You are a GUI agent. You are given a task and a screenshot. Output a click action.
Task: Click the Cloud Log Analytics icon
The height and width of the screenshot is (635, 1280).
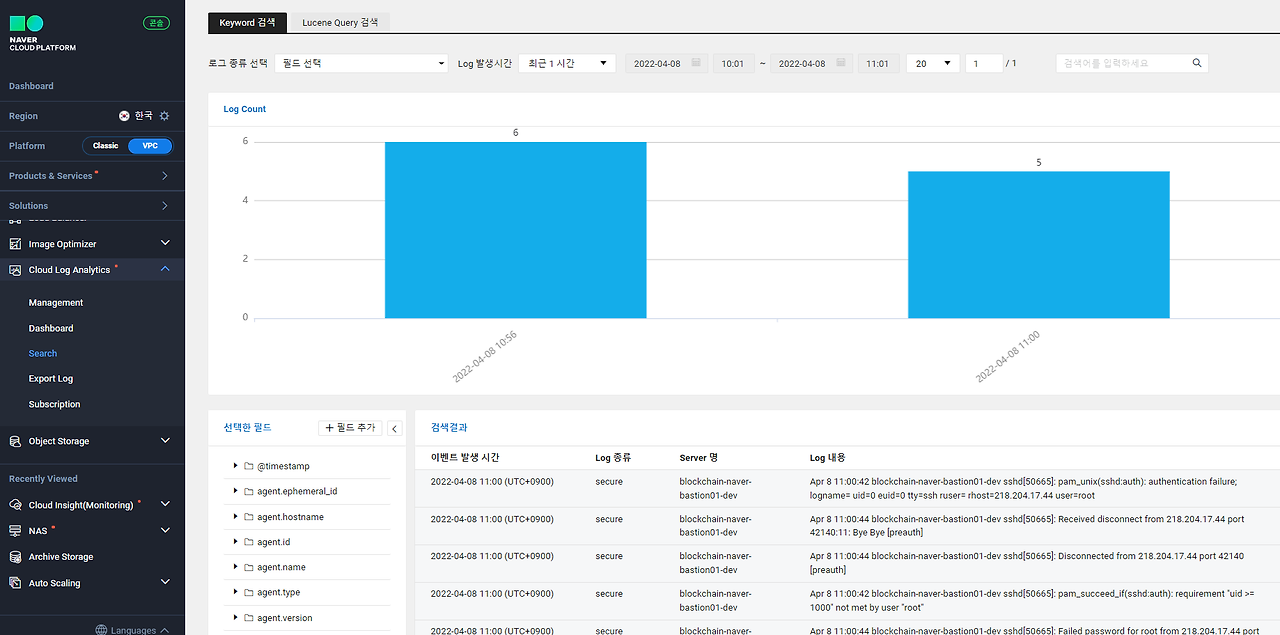coord(15,270)
